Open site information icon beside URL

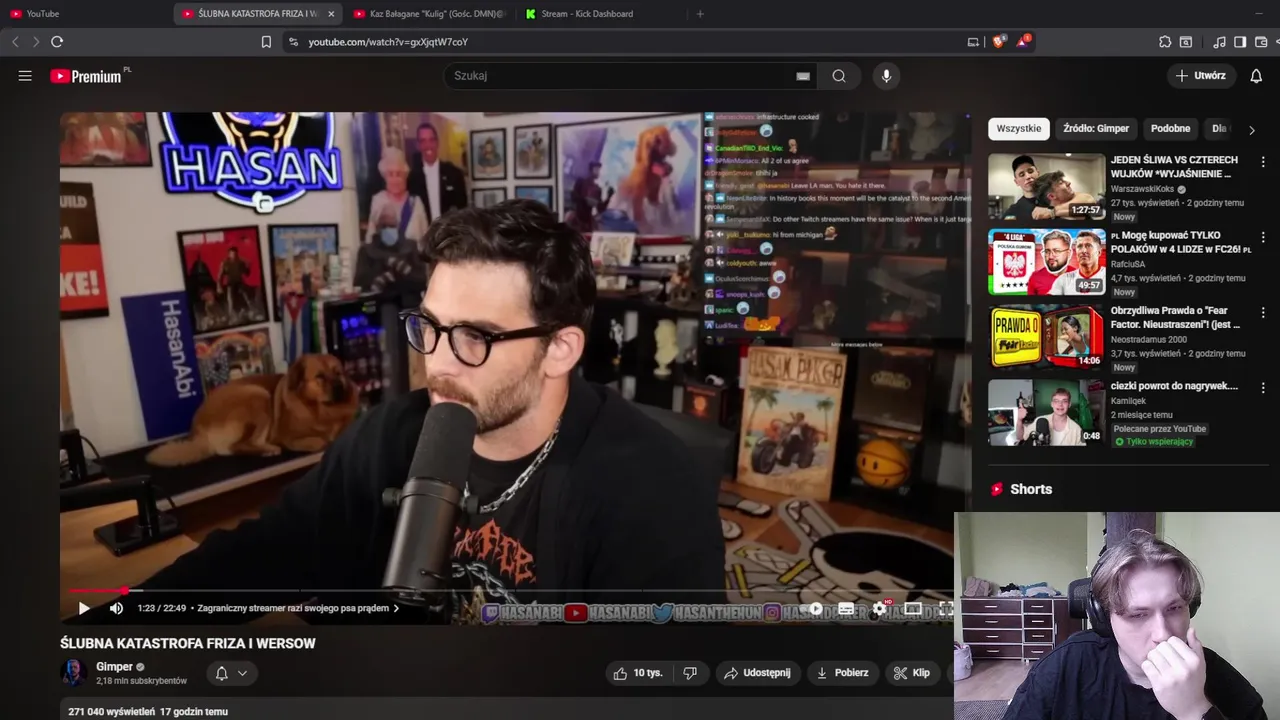(292, 42)
